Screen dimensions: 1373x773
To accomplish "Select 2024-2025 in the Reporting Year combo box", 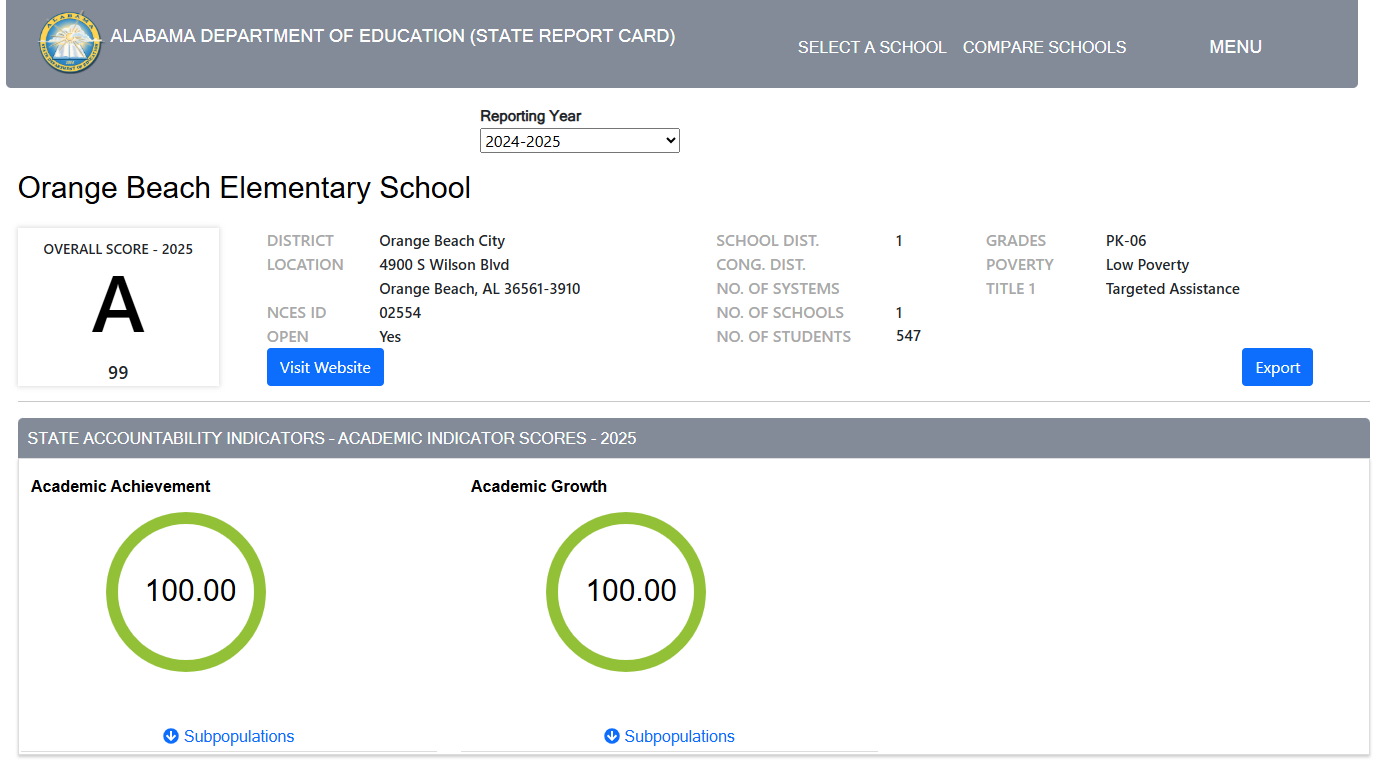I will [x=580, y=140].
